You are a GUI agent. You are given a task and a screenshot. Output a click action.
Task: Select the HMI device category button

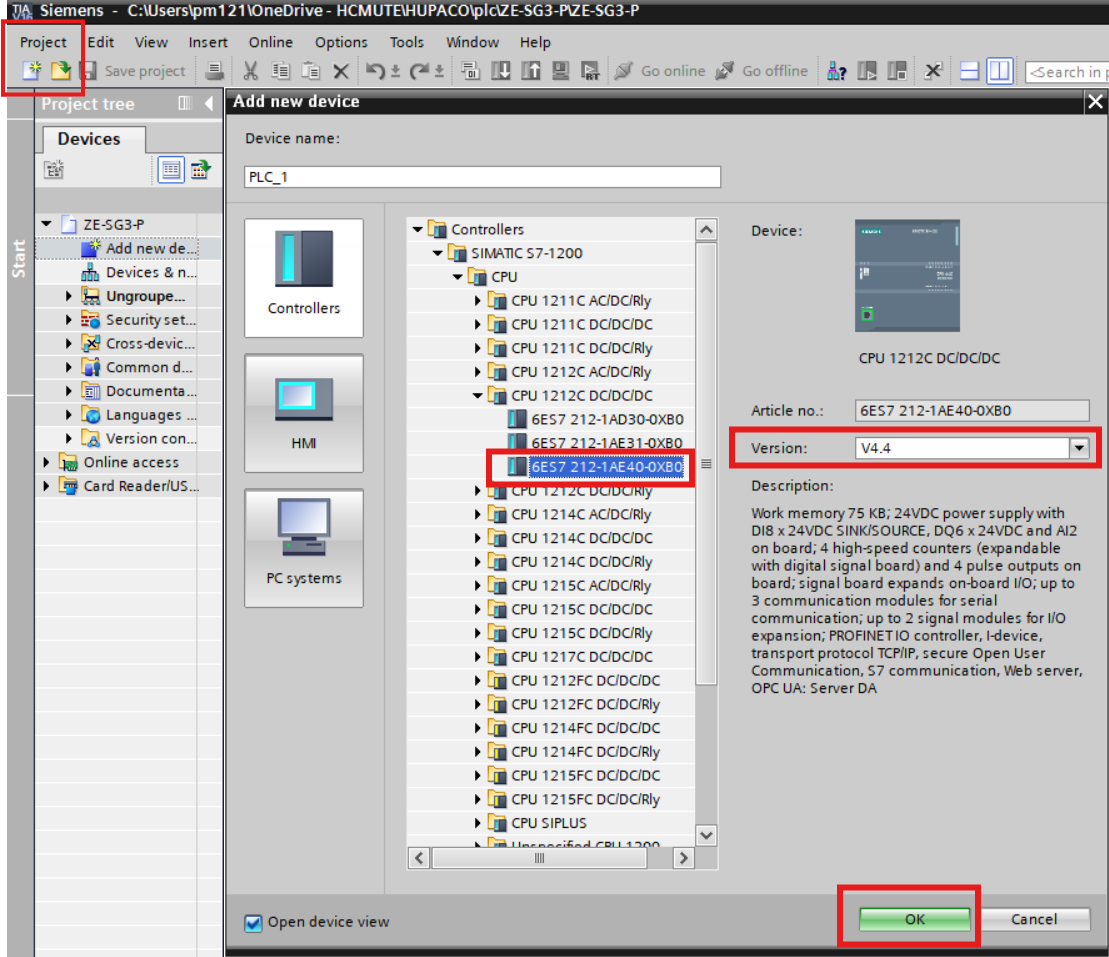[x=304, y=413]
